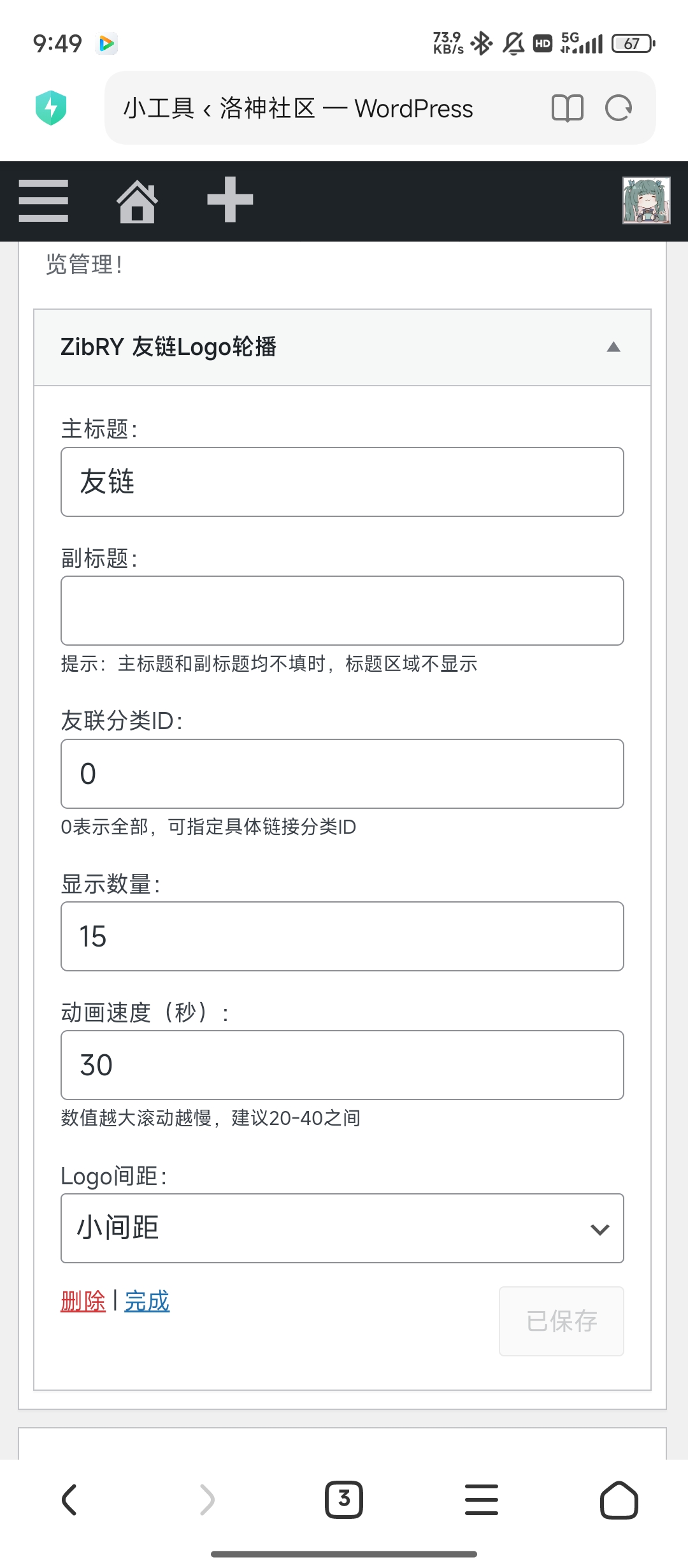Collapse the ZibRY 友链Logo轮播 widget panel
The image size is (688, 1568).
click(612, 347)
